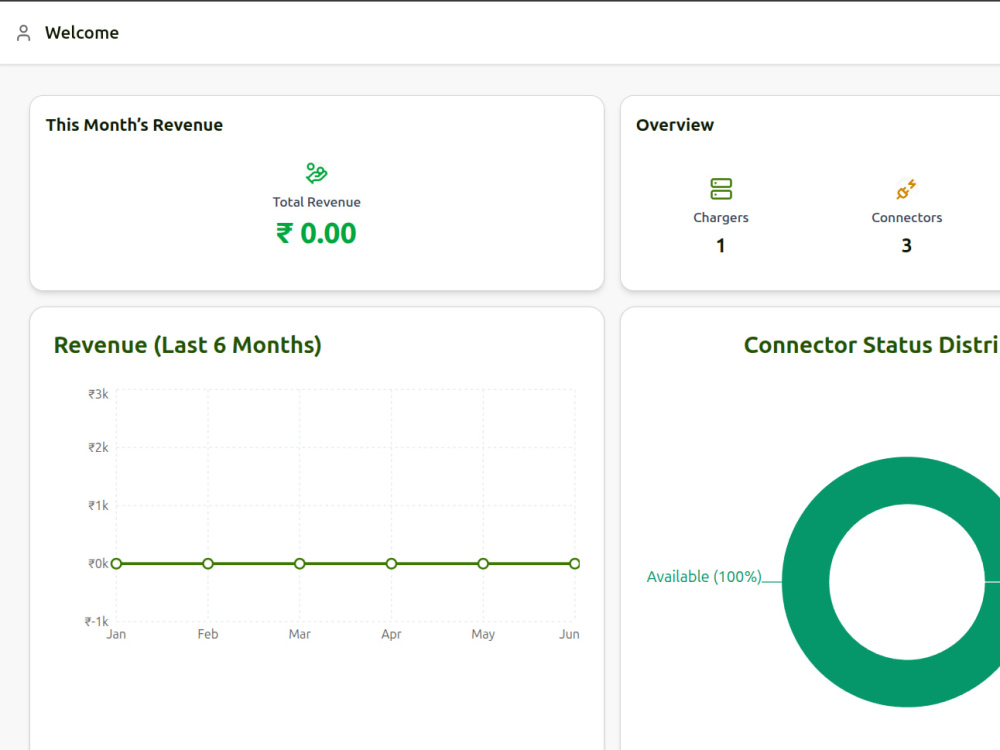
Task: Click the 'May' month axis label
Action: pos(483,635)
